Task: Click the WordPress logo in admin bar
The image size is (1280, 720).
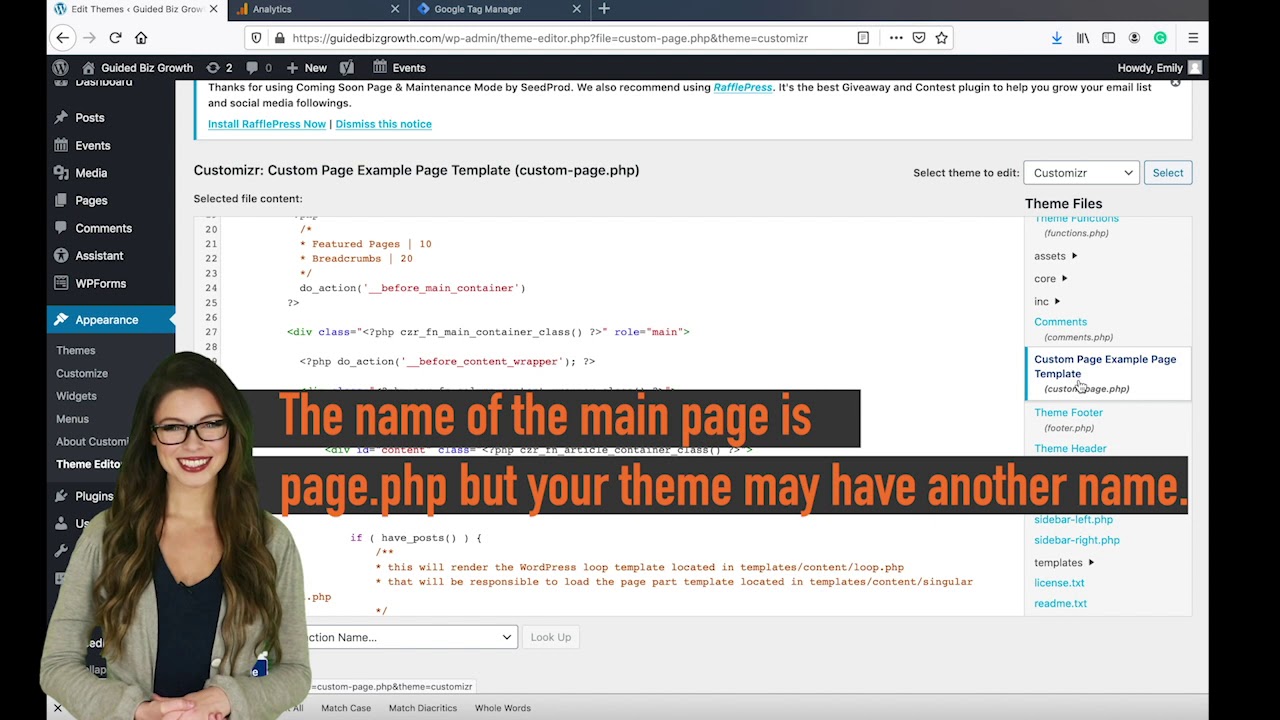Action: click(x=61, y=68)
